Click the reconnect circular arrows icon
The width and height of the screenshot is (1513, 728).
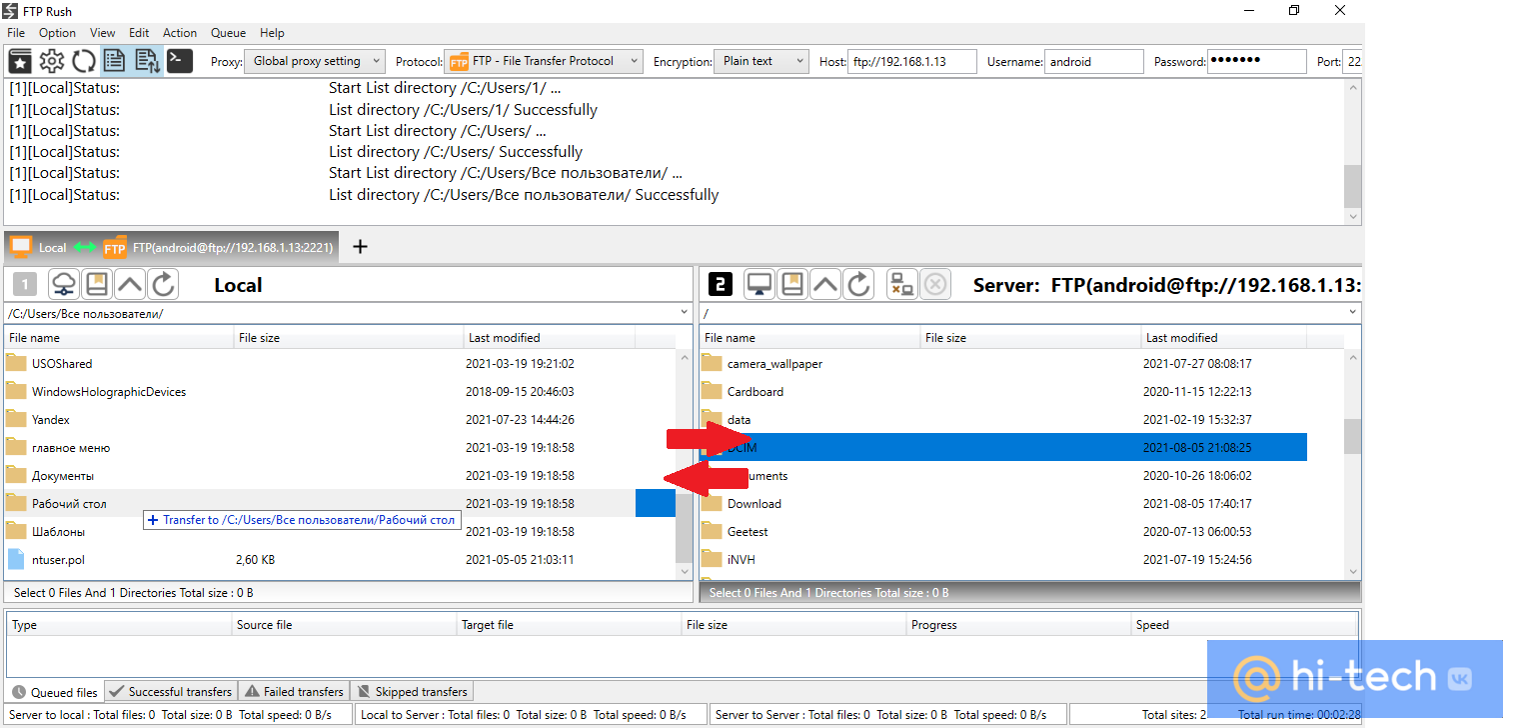tap(84, 61)
